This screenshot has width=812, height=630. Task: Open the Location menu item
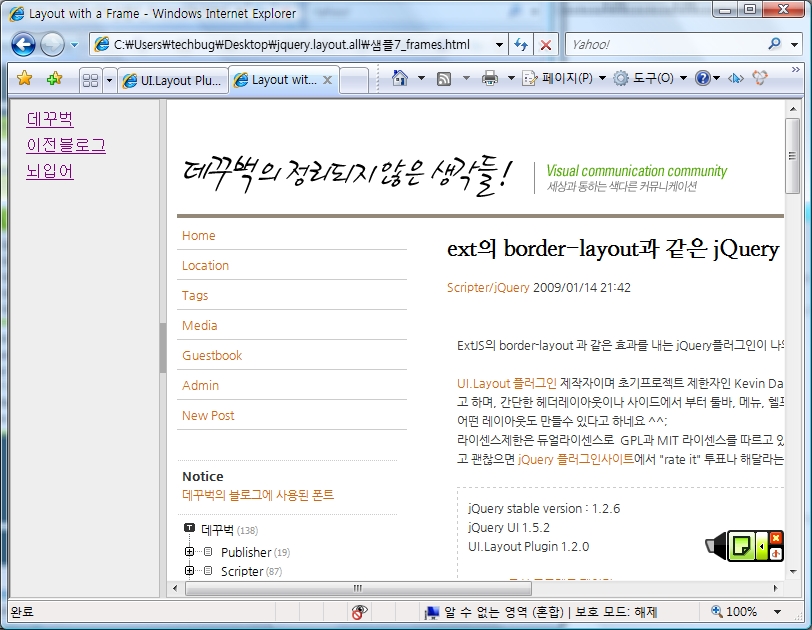(205, 266)
